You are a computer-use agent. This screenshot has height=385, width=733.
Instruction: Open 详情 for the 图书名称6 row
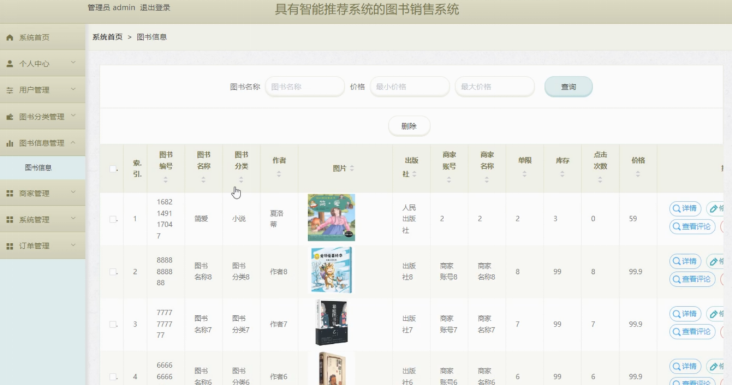tap(685, 366)
